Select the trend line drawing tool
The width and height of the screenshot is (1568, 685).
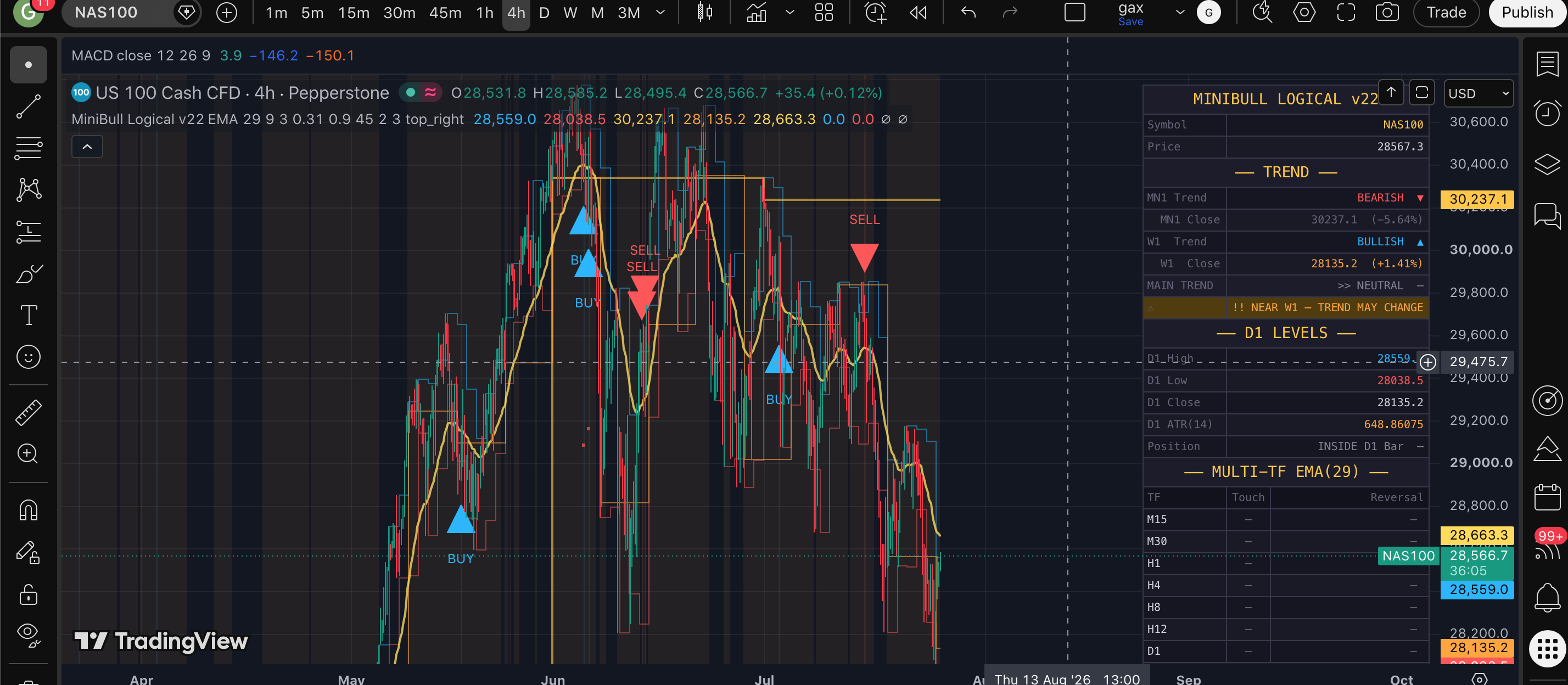[x=28, y=106]
